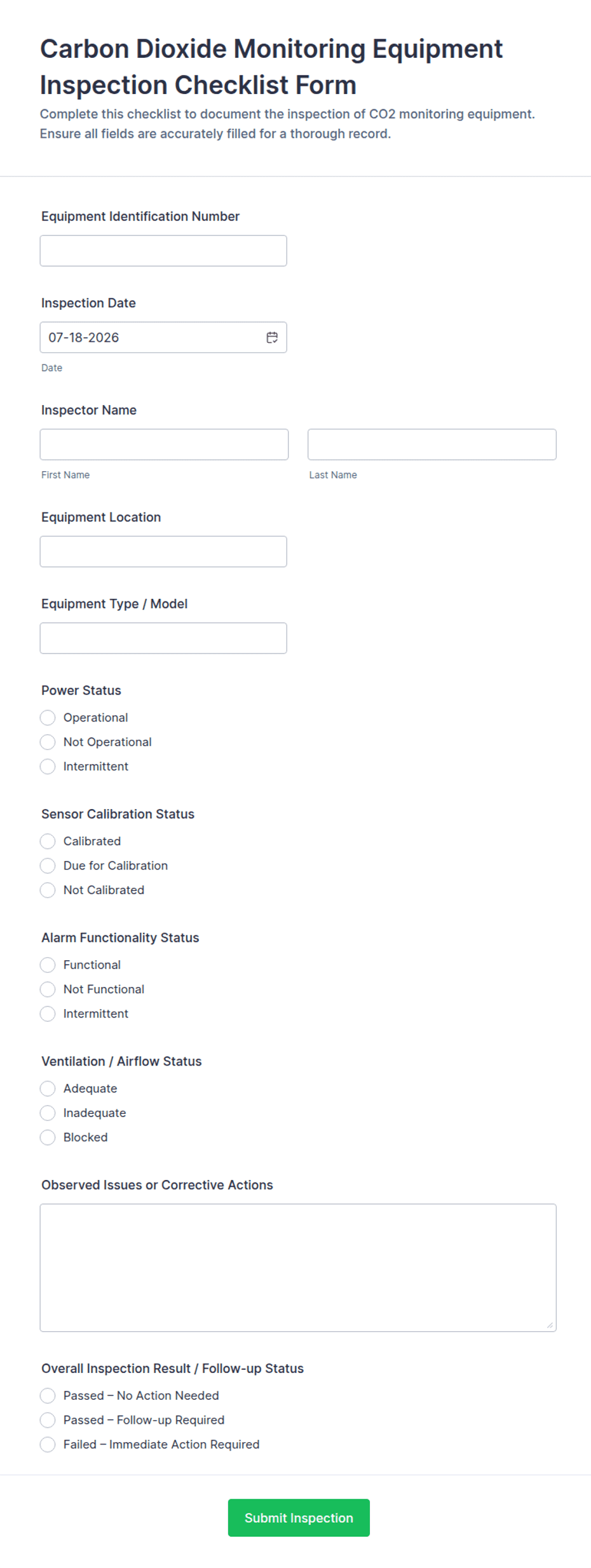
Task: Click the Observed Issues text area
Action: click(x=298, y=1268)
